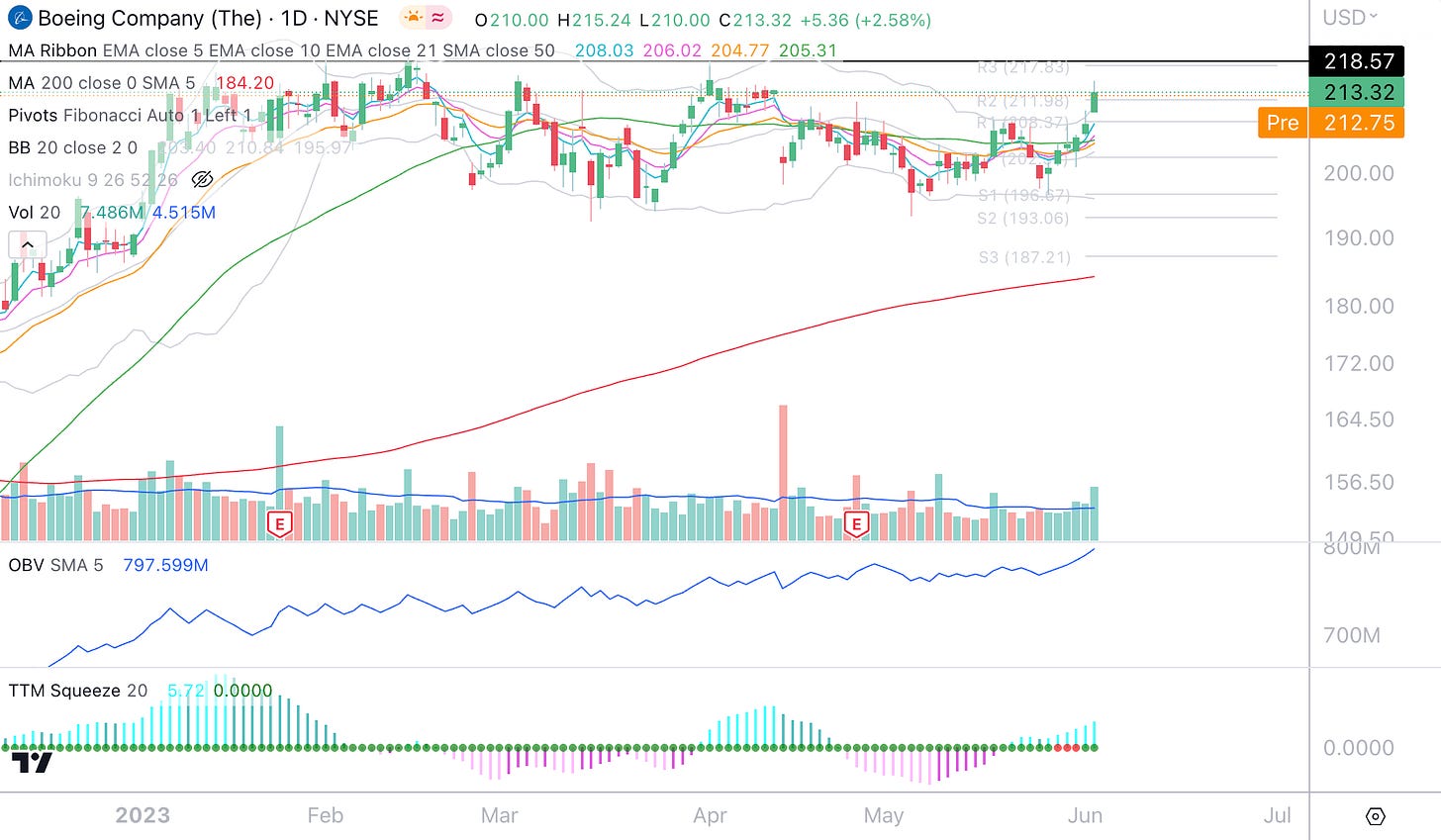The width and height of the screenshot is (1441, 840).
Task: Click the OBV value 797.599M
Action: 165,565
